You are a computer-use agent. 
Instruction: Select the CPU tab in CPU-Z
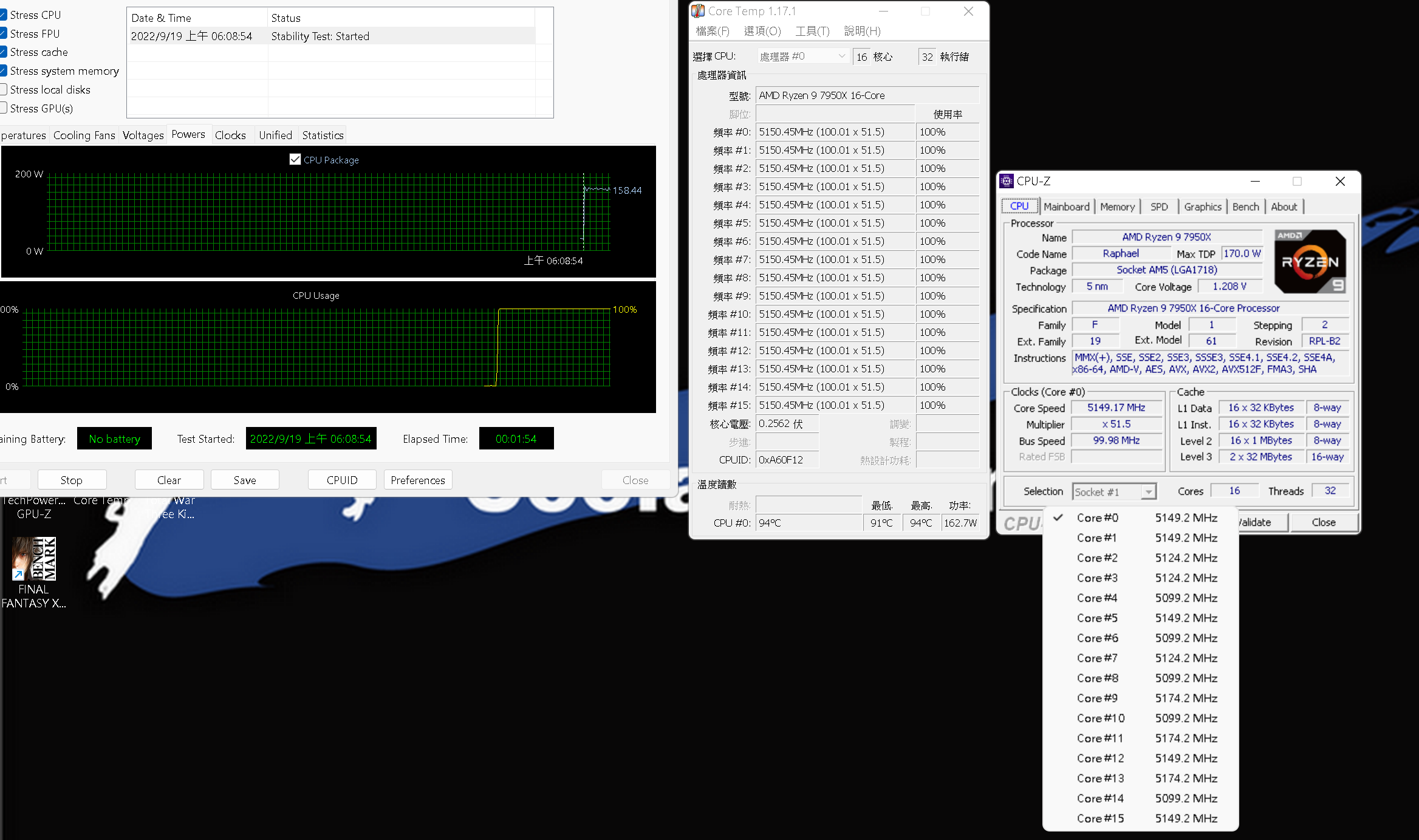click(1019, 207)
